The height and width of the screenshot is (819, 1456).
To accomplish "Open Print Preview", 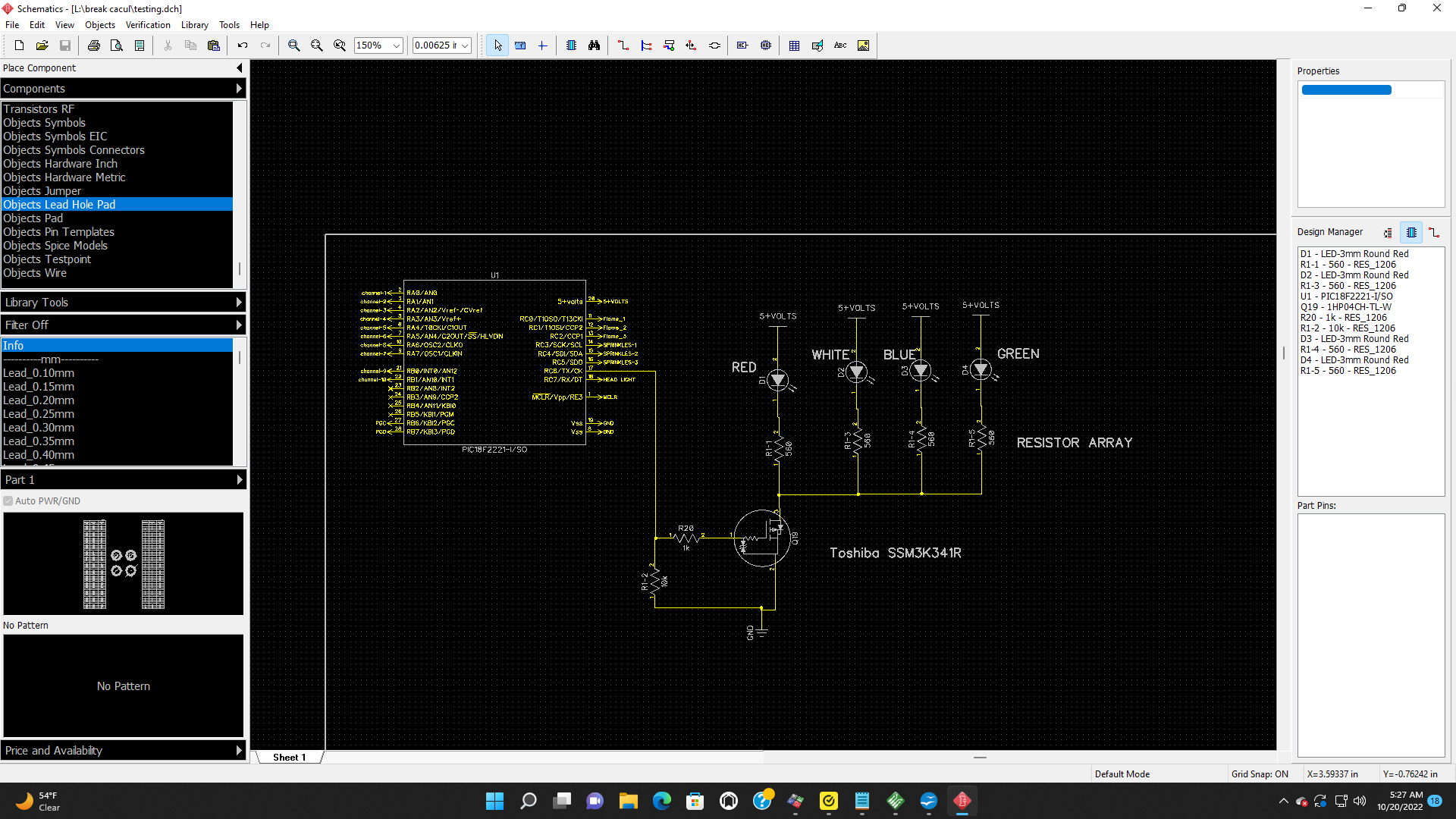I will (x=117, y=45).
